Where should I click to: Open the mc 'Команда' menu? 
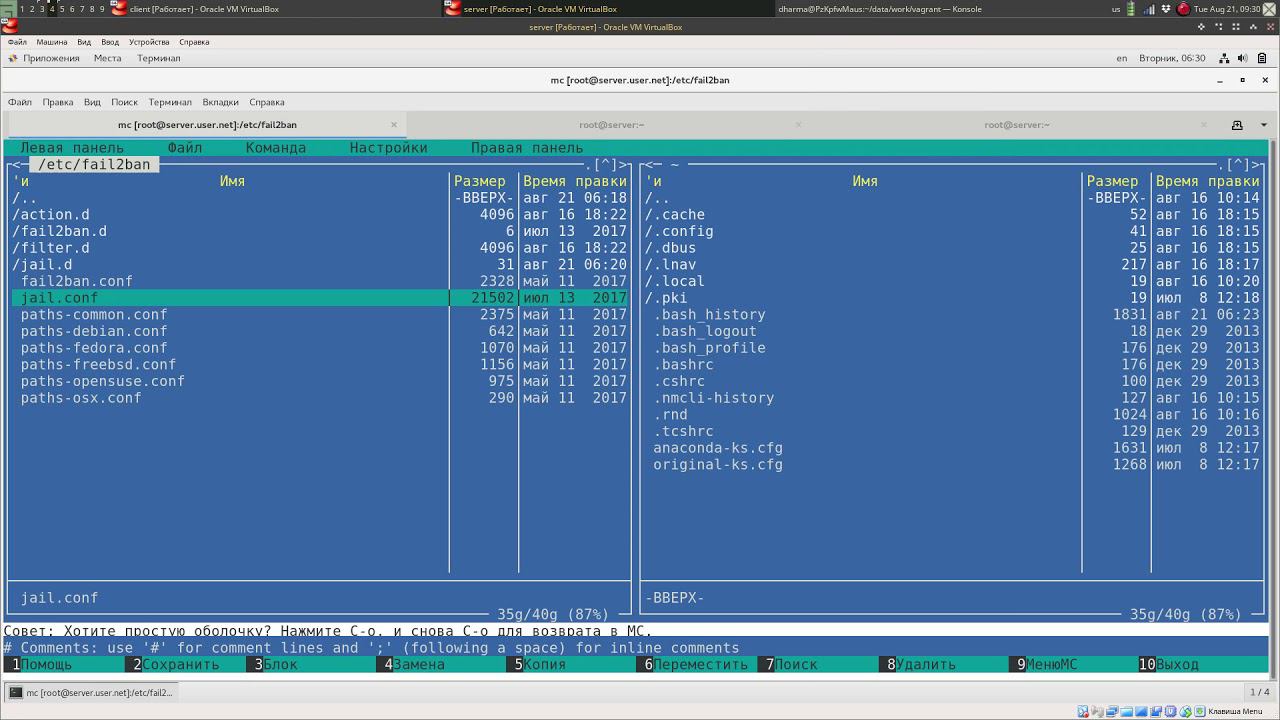(x=276, y=148)
